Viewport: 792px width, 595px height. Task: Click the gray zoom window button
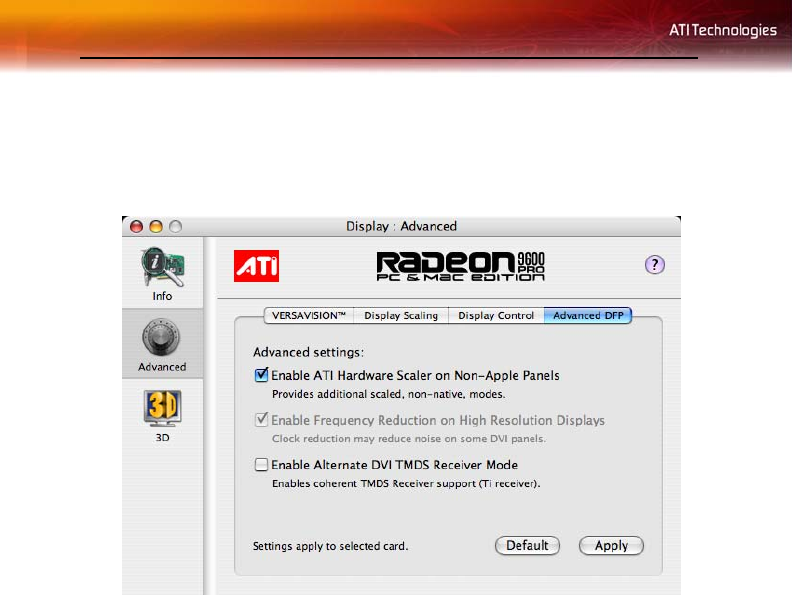pyautogui.click(x=175, y=226)
